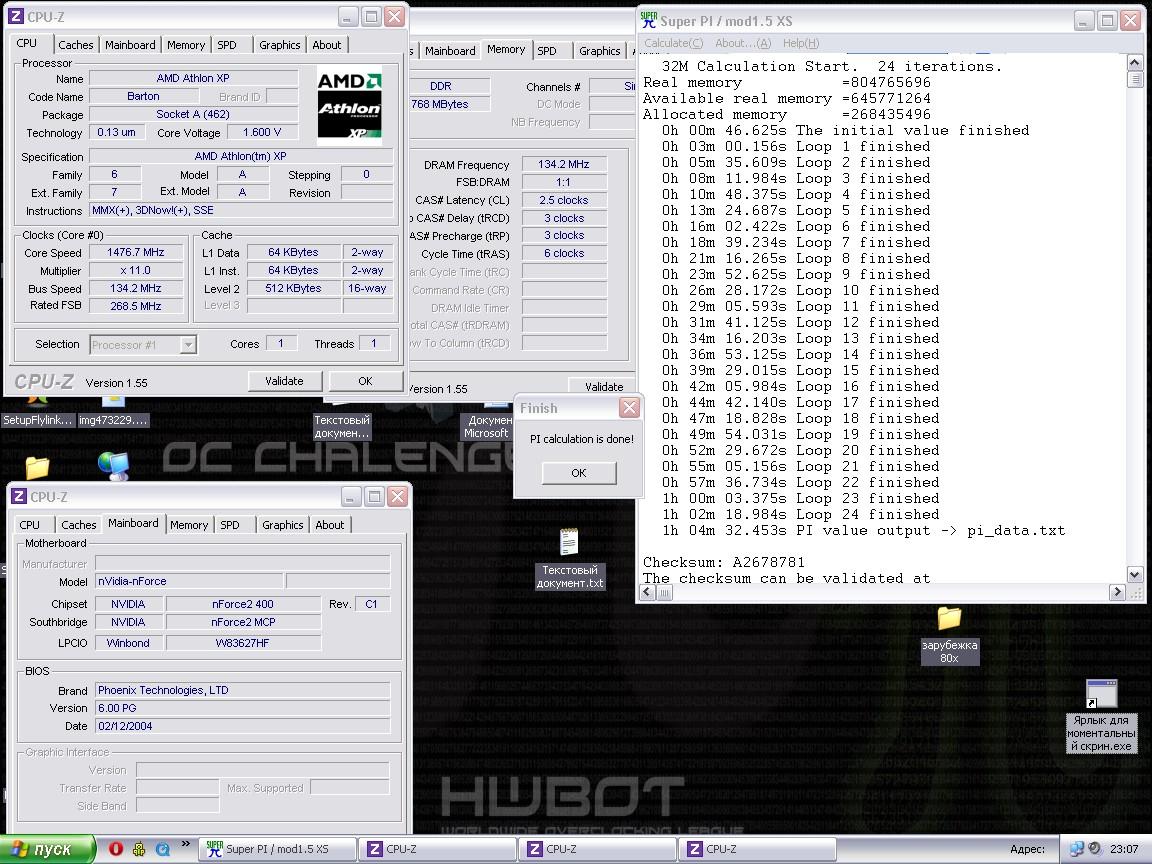This screenshot has width=1152, height=864.
Task: Open Calculate menu in Super PI
Action: tap(674, 43)
